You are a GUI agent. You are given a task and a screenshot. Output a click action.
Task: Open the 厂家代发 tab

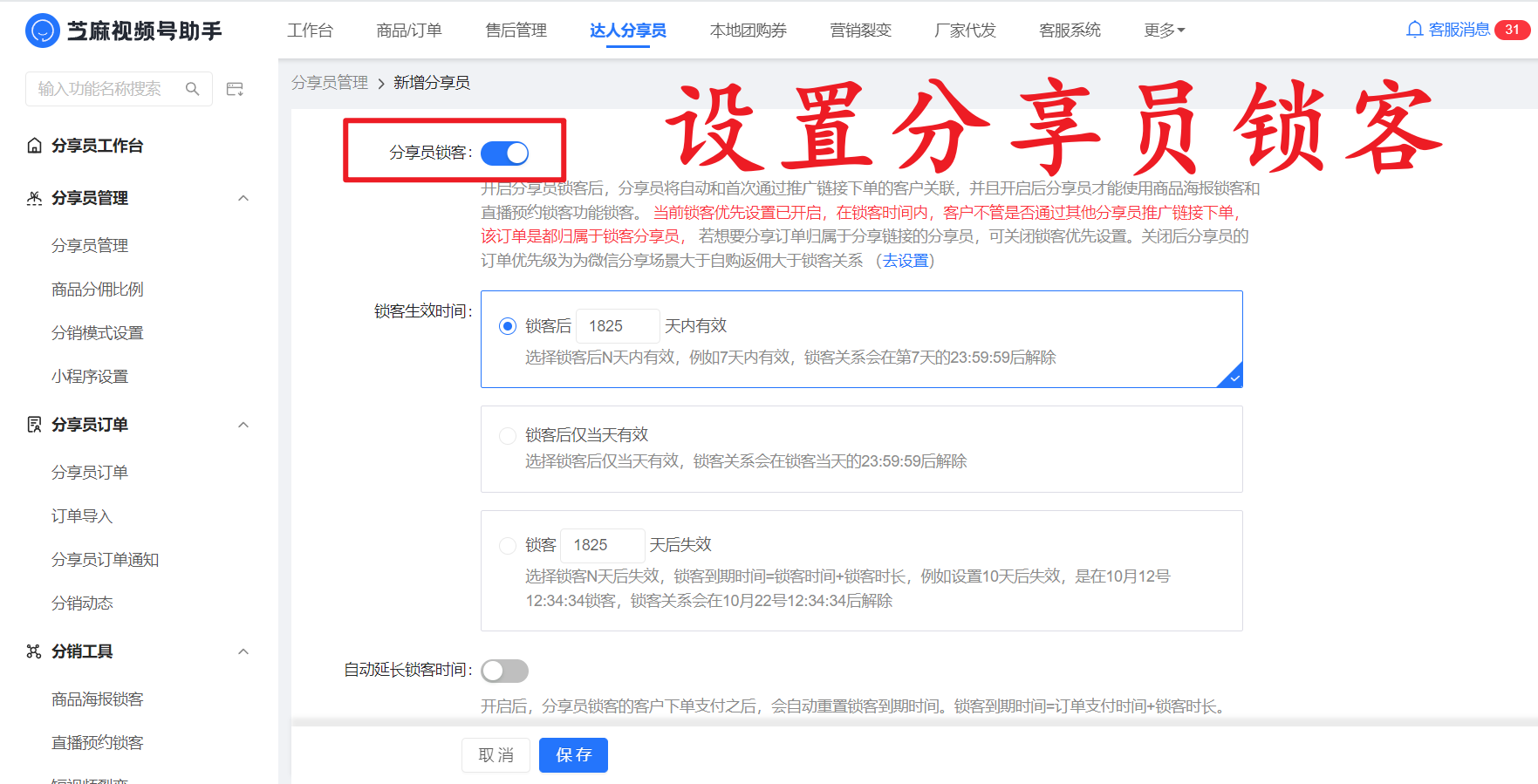(x=965, y=31)
